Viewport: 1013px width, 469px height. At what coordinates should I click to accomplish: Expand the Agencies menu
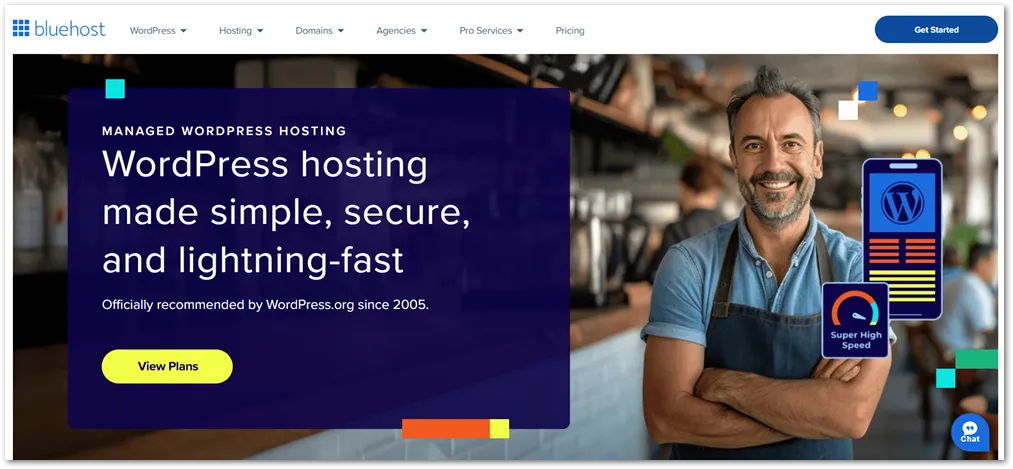402,30
